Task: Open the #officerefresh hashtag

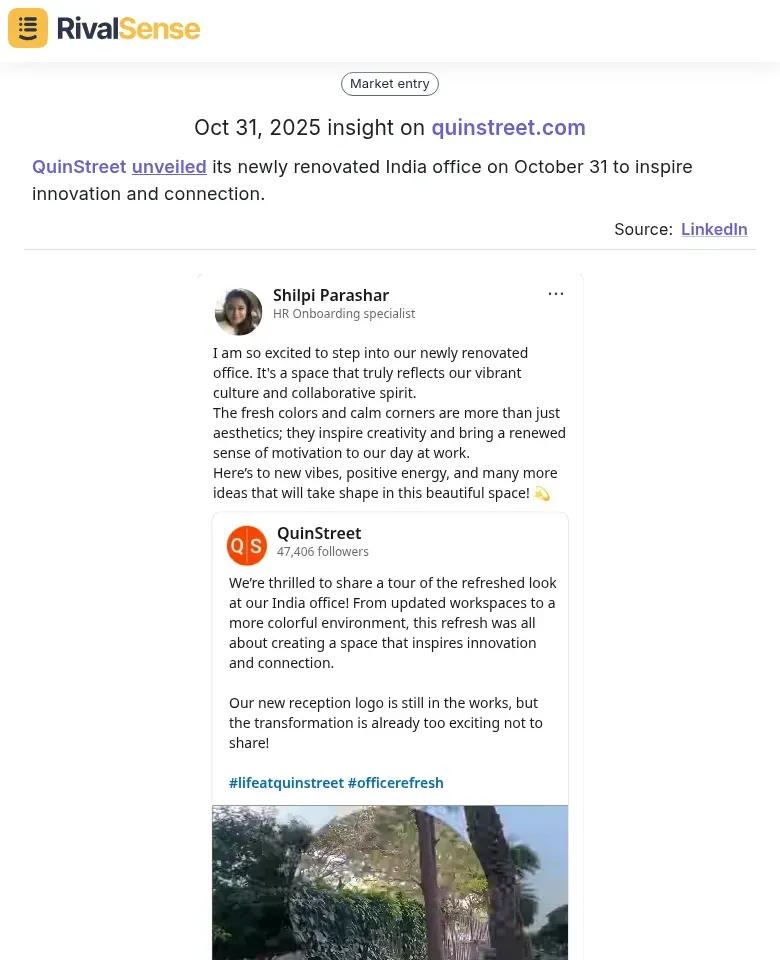Action: tap(396, 783)
